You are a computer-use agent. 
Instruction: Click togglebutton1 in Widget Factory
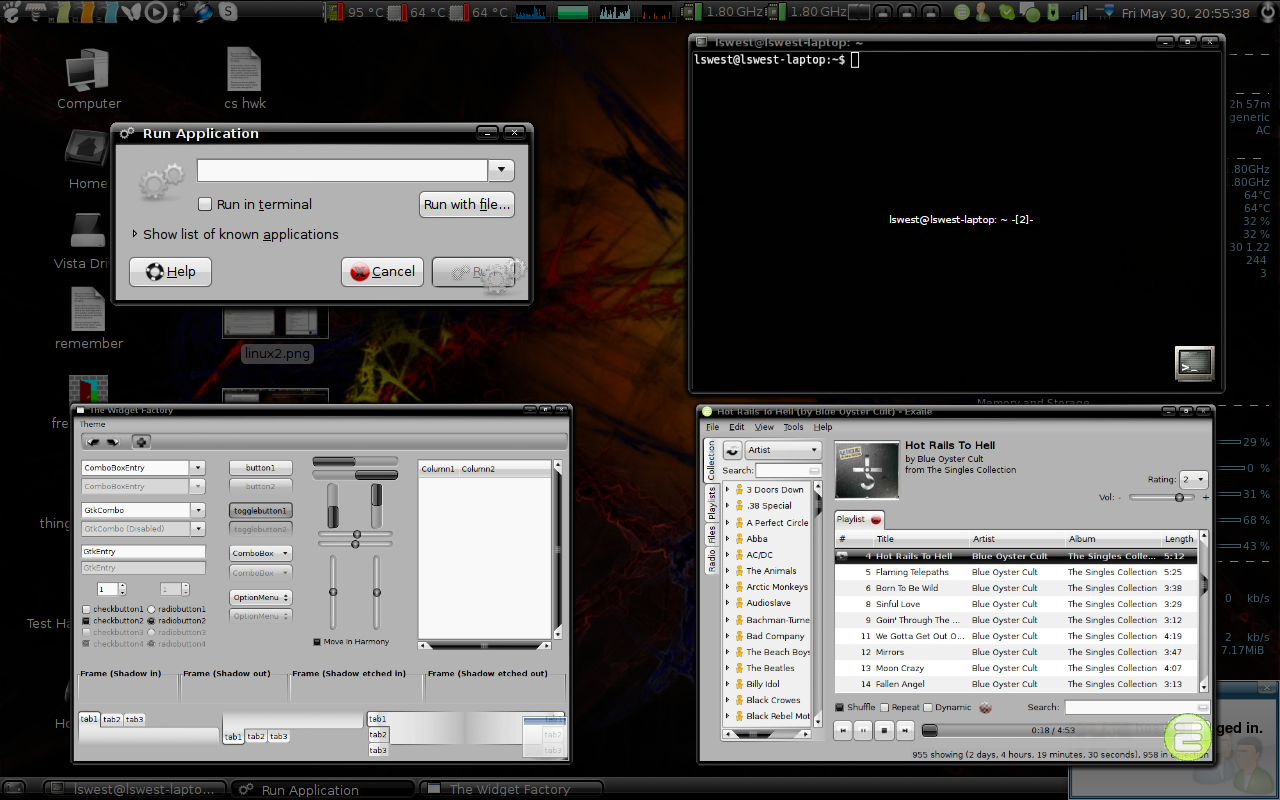pos(261,510)
